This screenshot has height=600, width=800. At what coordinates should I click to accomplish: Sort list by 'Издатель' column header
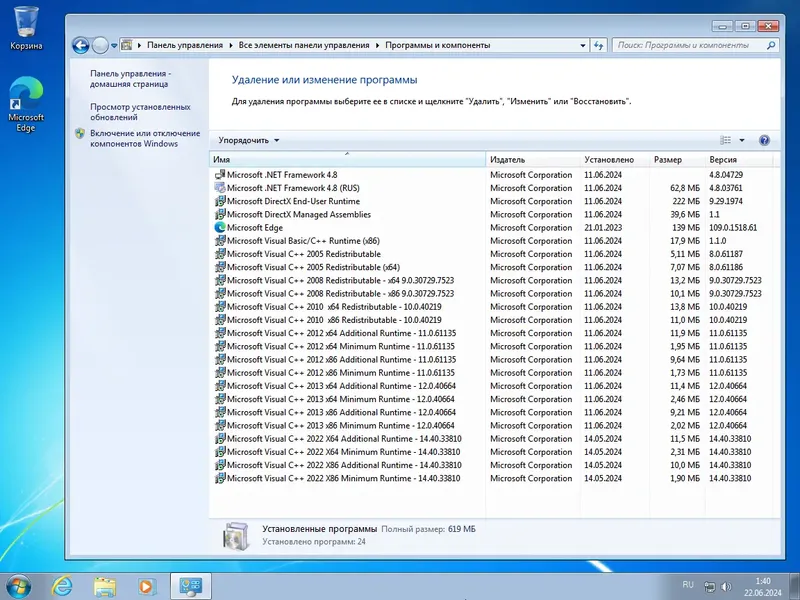coord(533,160)
